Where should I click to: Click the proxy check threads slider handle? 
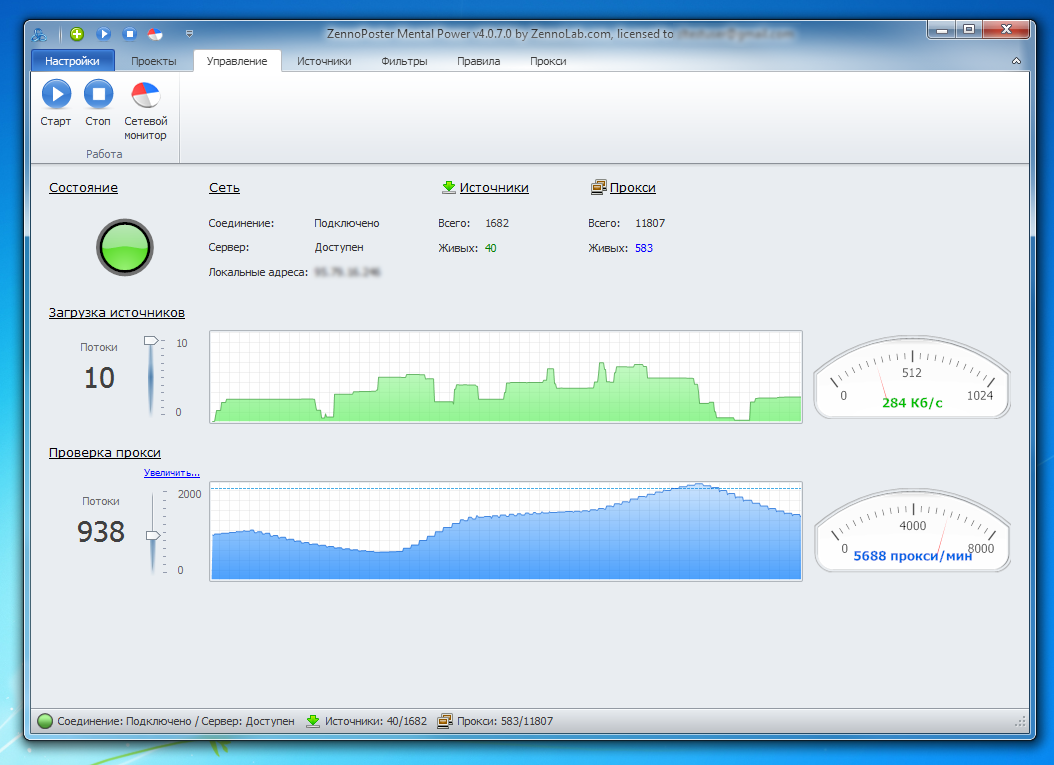click(154, 535)
